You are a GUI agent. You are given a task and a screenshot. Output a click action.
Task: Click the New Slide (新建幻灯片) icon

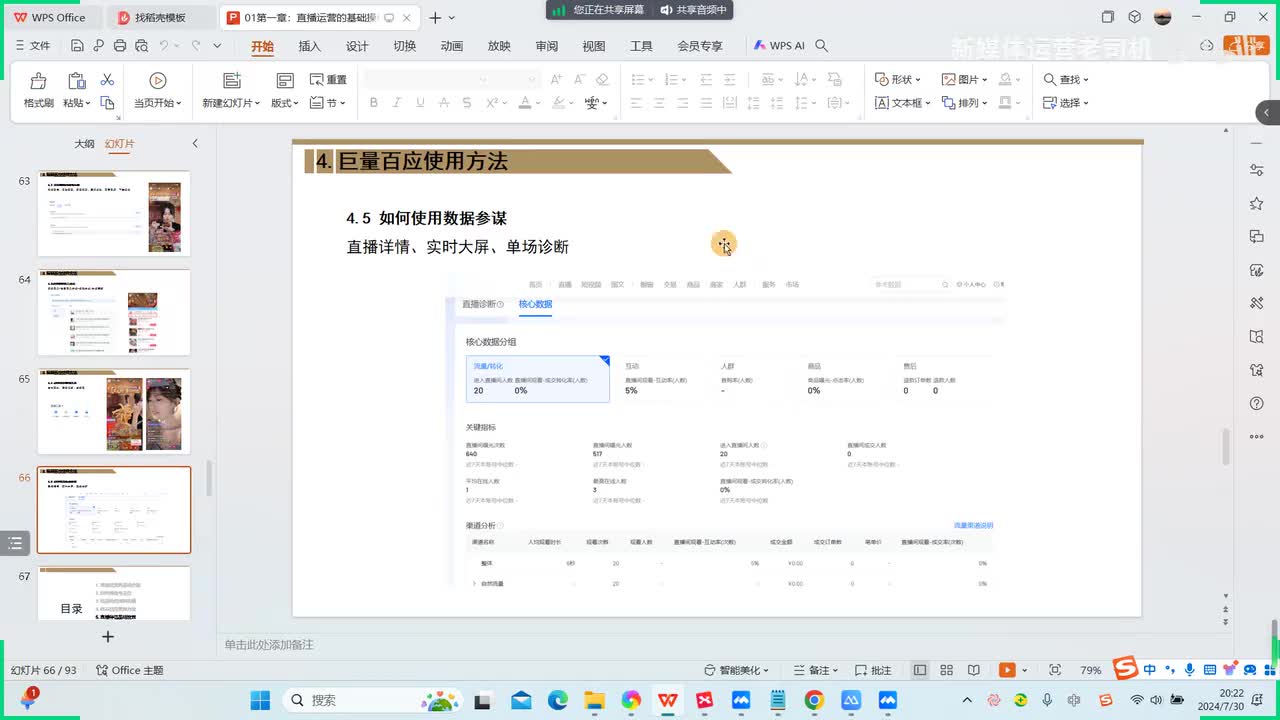pyautogui.click(x=232, y=81)
